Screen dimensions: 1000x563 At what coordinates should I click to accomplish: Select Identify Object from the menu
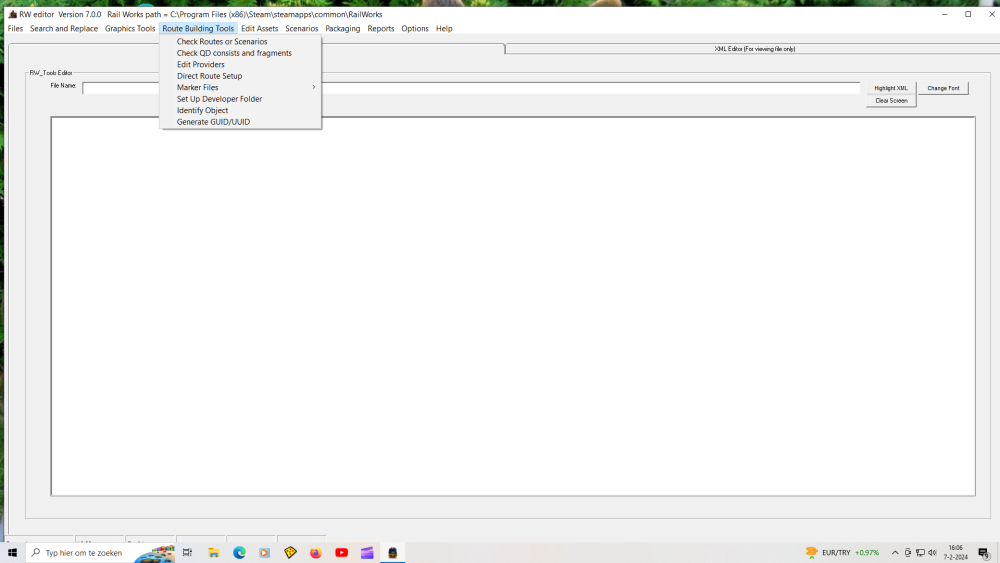point(202,111)
